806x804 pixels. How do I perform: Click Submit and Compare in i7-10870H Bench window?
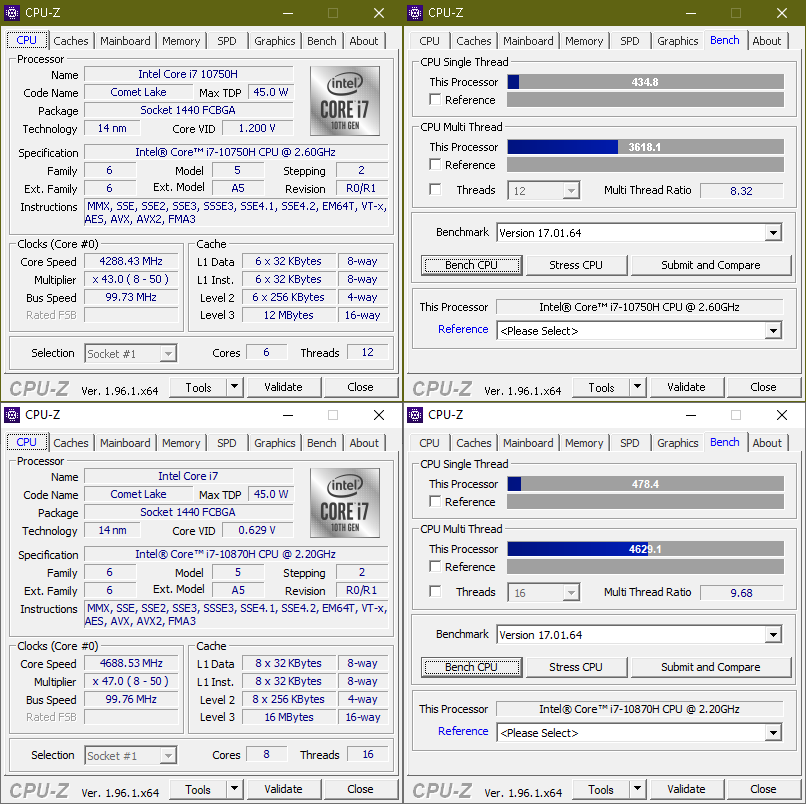(x=711, y=667)
